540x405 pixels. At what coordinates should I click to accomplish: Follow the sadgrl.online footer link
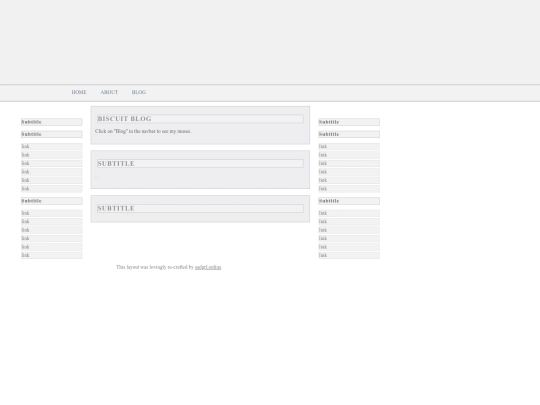click(x=208, y=267)
